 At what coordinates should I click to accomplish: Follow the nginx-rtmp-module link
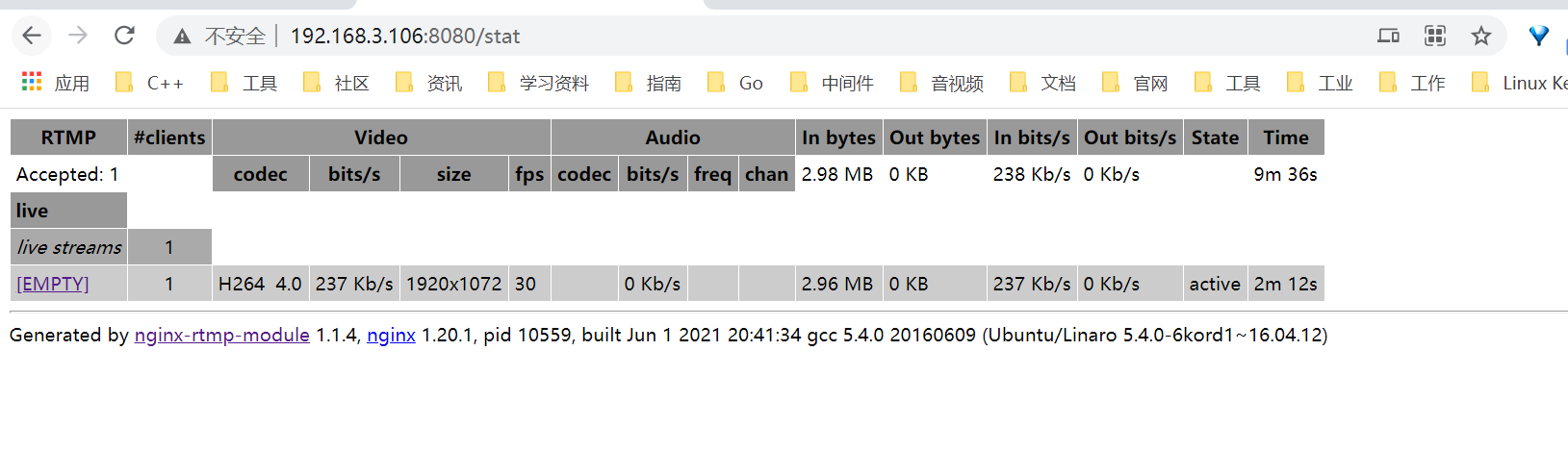click(x=222, y=335)
